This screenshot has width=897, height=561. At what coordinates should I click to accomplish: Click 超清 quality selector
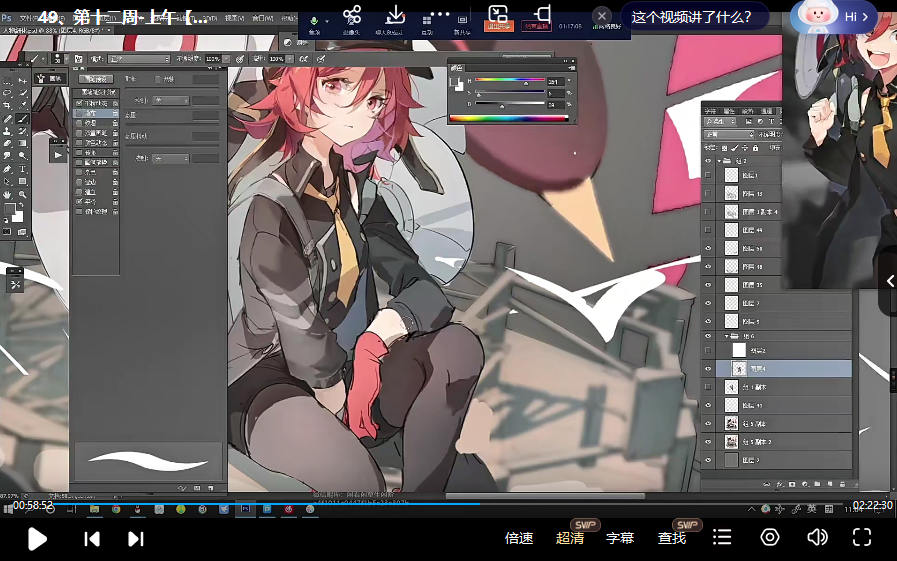pos(570,538)
